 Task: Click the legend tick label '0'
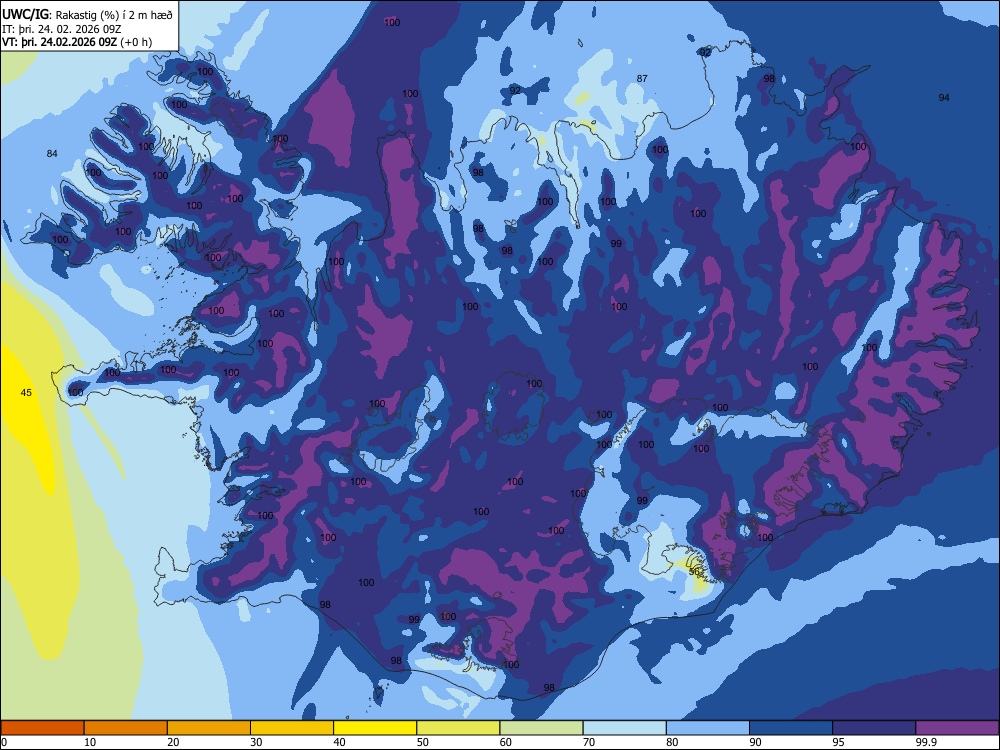4,742
